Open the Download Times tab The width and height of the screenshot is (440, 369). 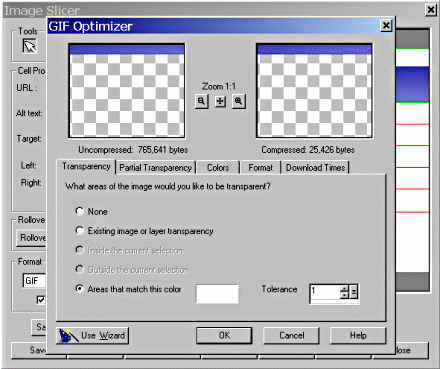[x=315, y=168]
